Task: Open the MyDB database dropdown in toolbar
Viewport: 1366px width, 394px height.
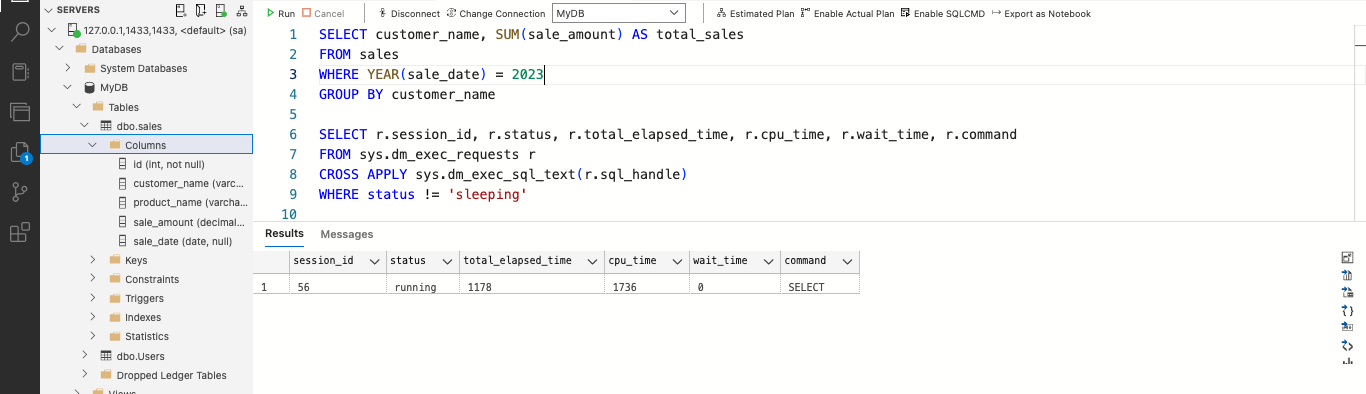Action: [x=619, y=14]
